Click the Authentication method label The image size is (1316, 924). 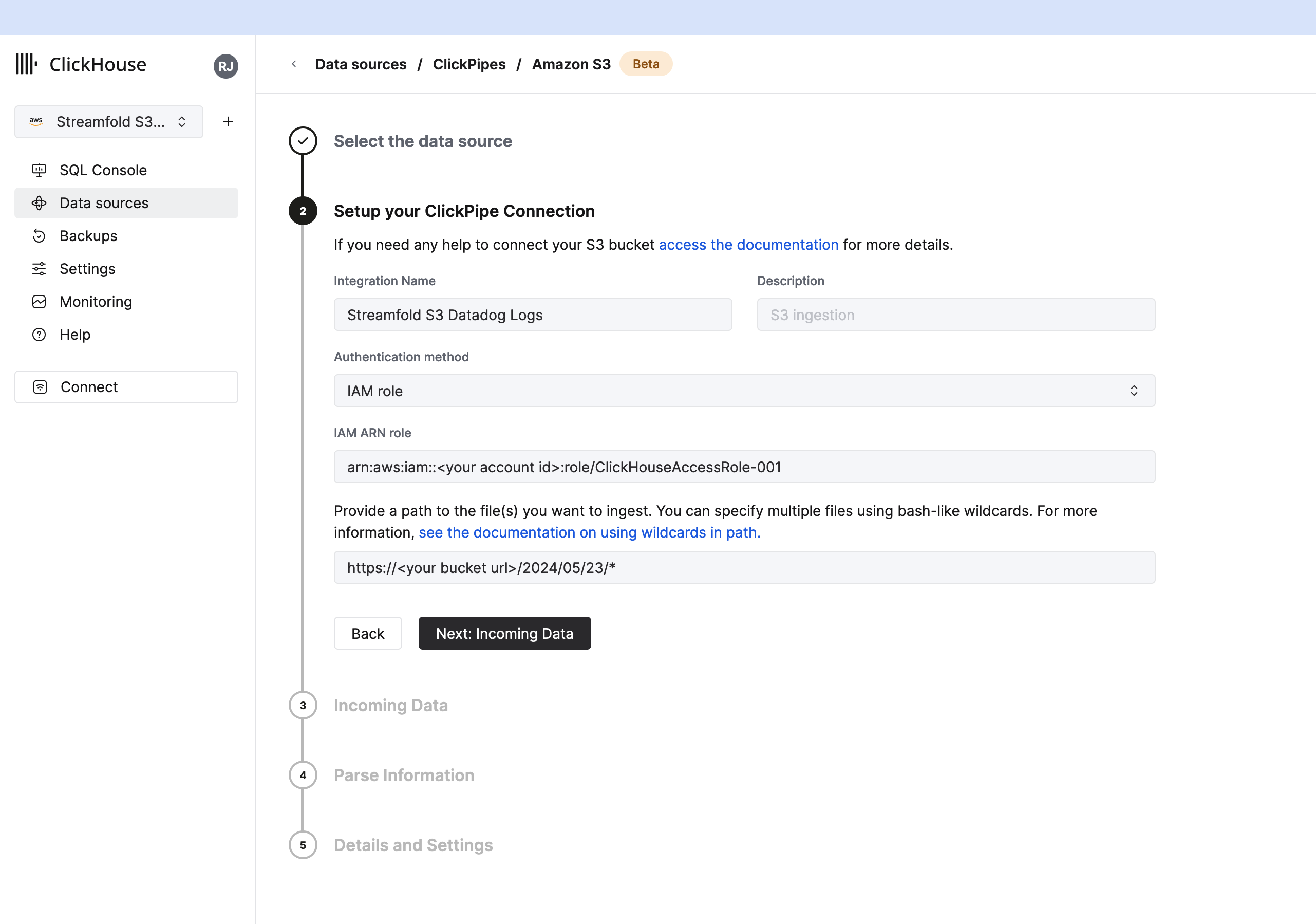tap(401, 357)
